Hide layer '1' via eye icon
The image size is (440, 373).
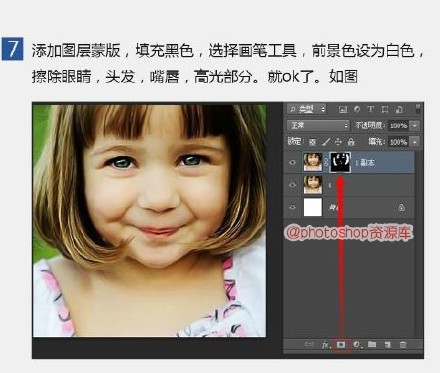(293, 185)
